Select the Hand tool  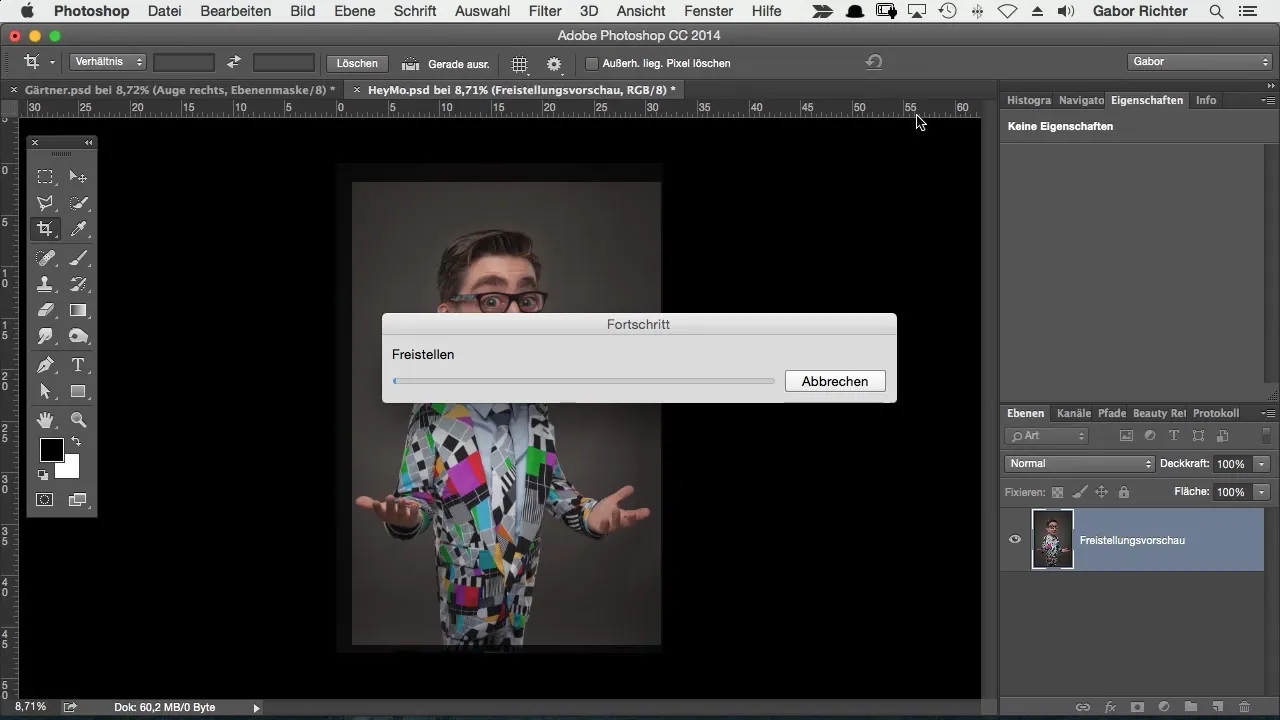(45, 420)
